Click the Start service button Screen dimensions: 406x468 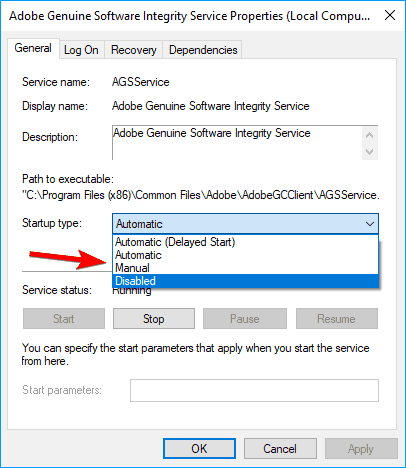tap(64, 319)
